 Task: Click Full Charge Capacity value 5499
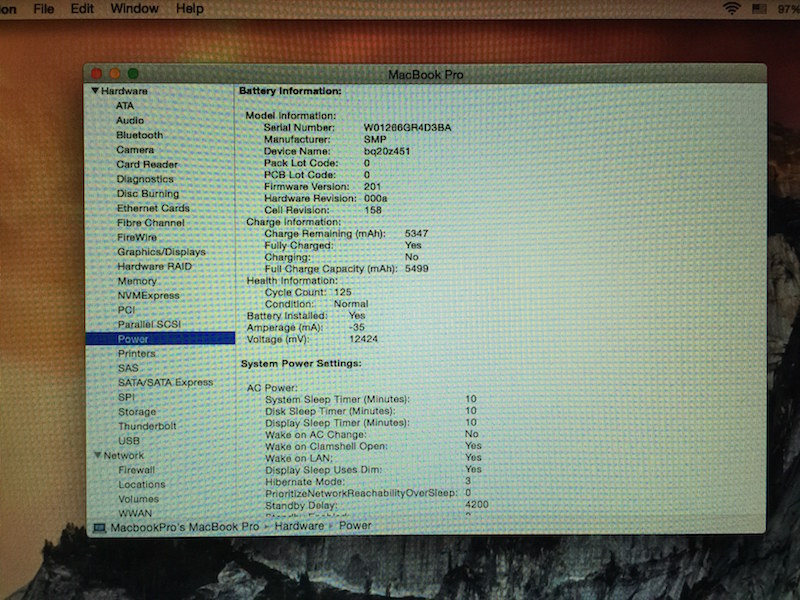pos(416,268)
